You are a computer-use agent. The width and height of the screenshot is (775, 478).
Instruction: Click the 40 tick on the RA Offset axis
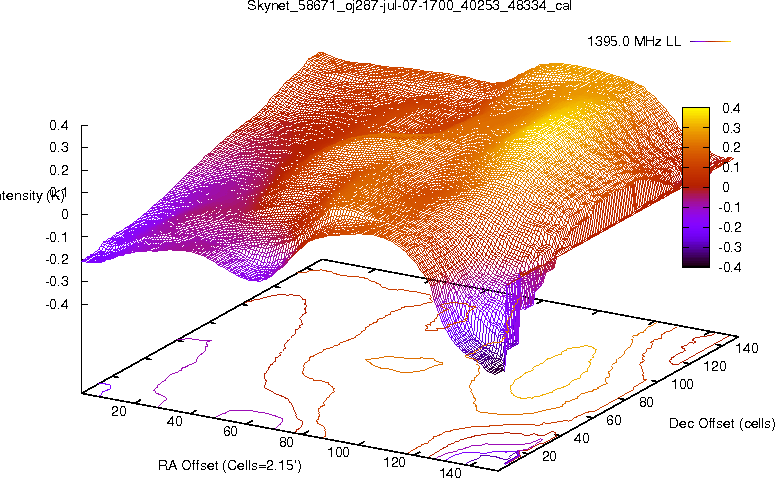click(174, 421)
